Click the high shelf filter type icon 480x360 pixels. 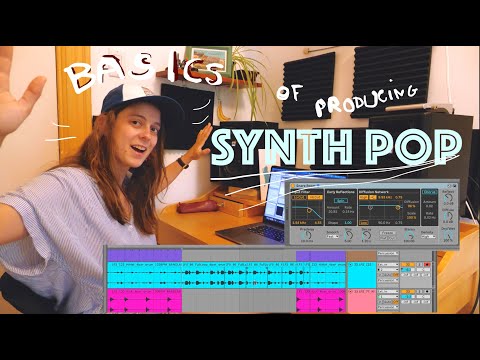click(373, 197)
